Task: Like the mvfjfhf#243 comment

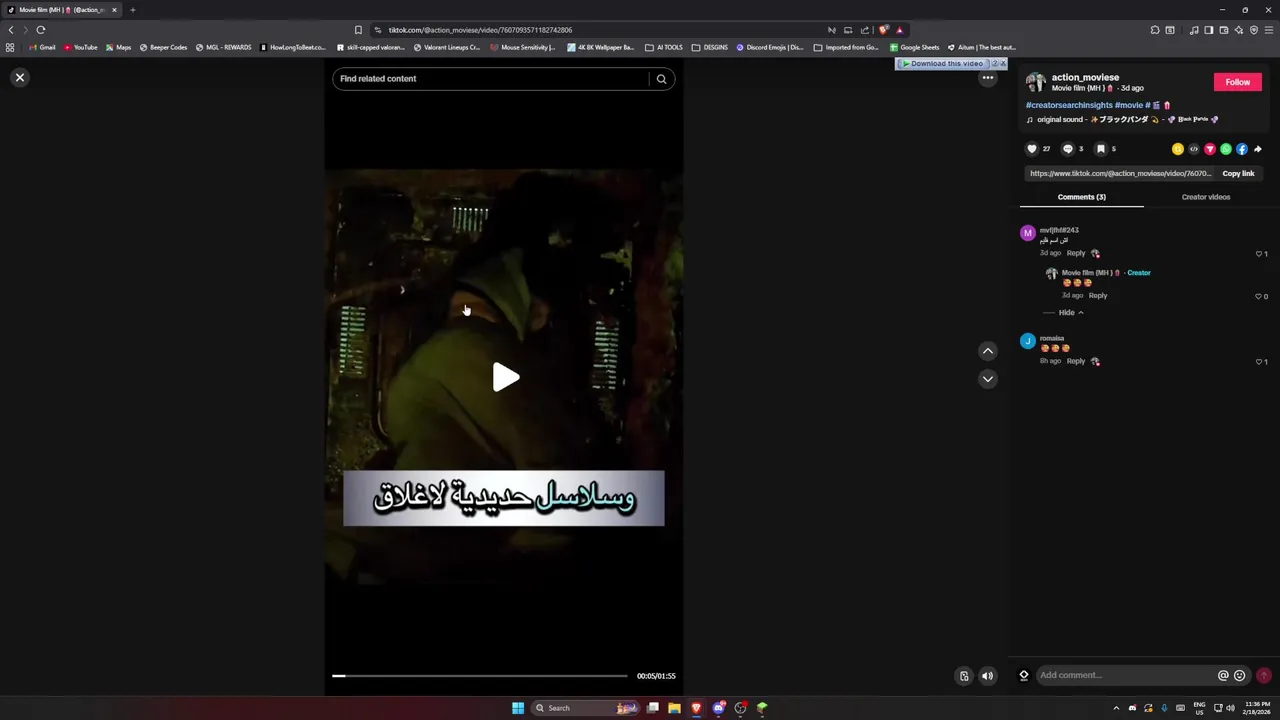Action: coord(1259,254)
